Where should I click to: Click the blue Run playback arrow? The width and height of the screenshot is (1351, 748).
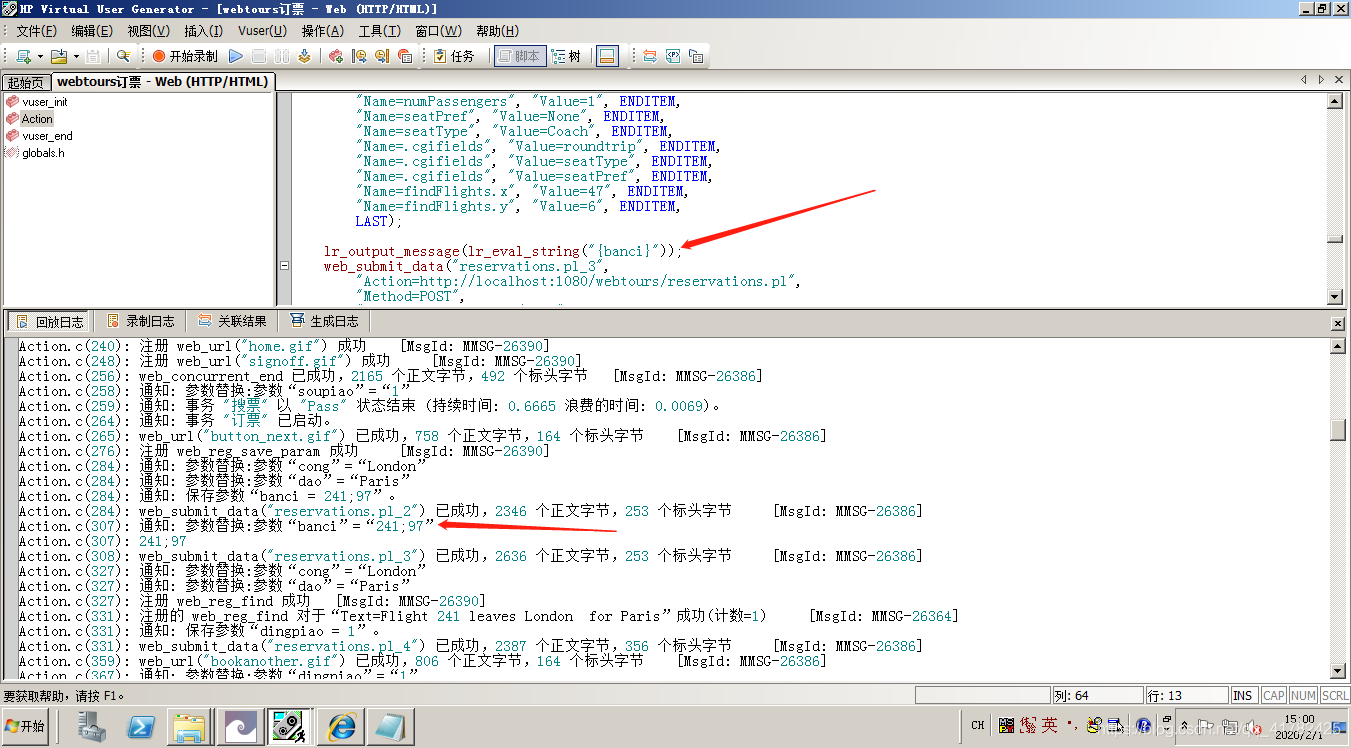(236, 56)
